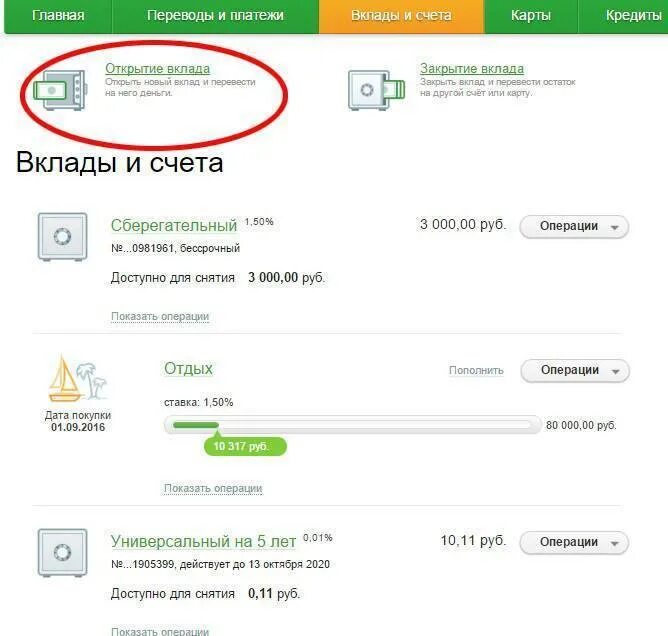
Task: Show operations for Сберегательный account
Action: point(160,317)
